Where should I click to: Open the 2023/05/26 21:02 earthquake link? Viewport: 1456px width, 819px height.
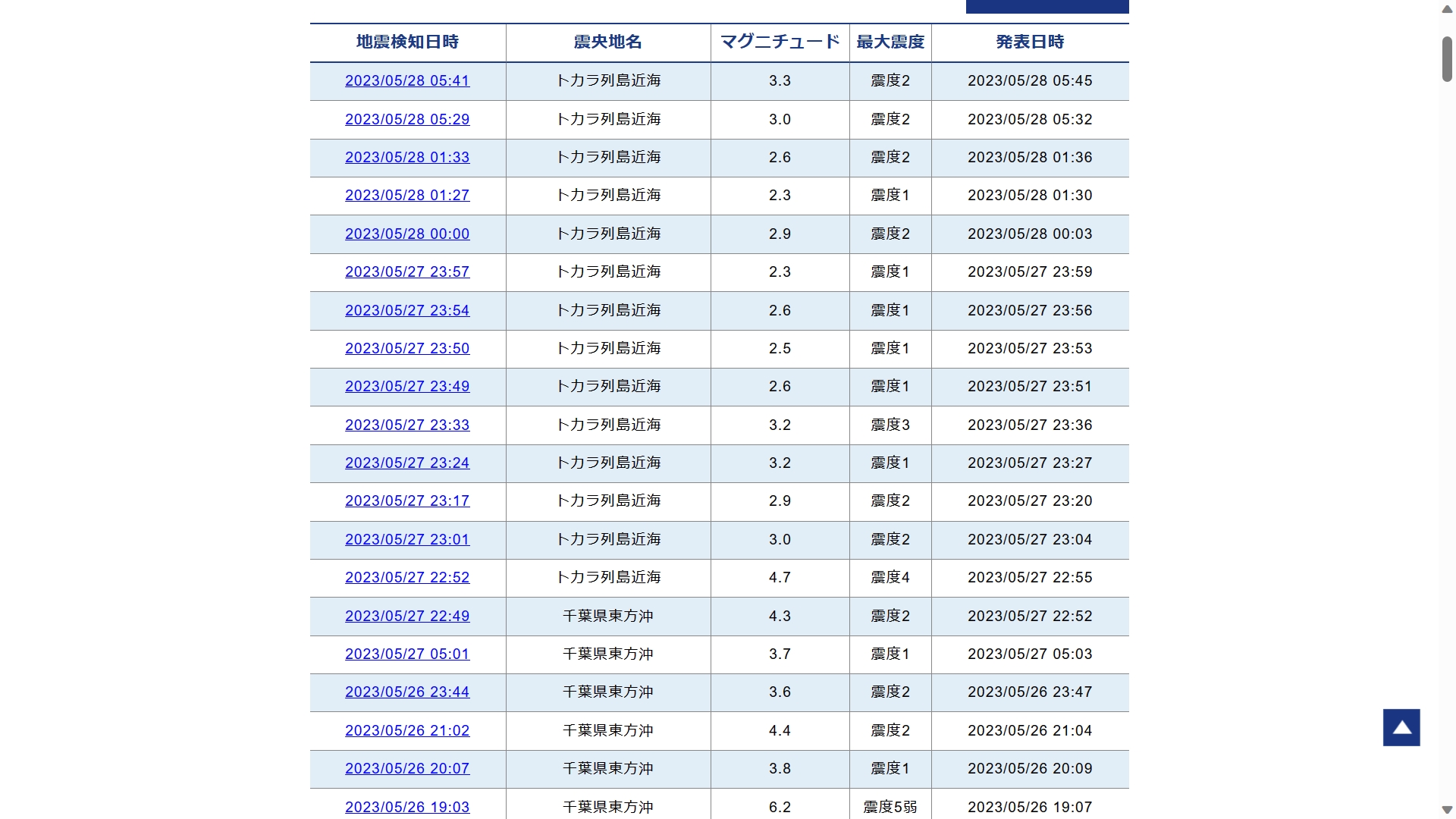pyautogui.click(x=407, y=730)
